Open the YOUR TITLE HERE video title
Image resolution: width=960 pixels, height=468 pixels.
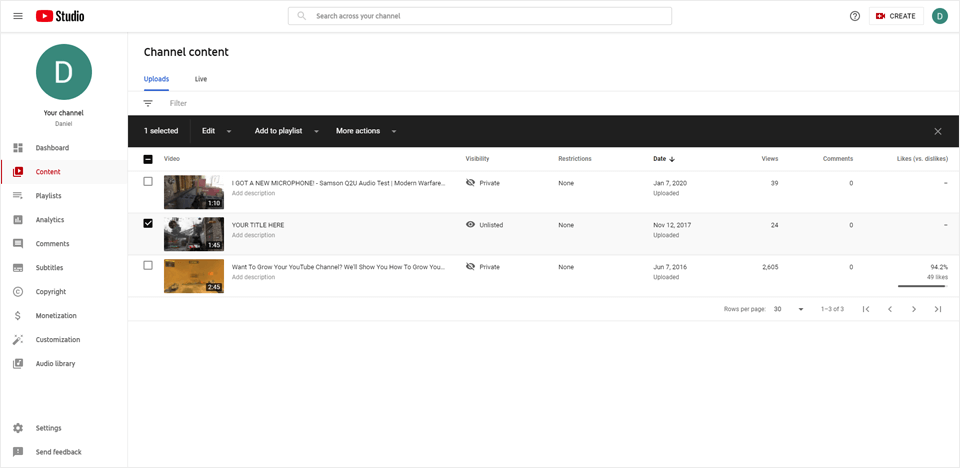click(258, 225)
